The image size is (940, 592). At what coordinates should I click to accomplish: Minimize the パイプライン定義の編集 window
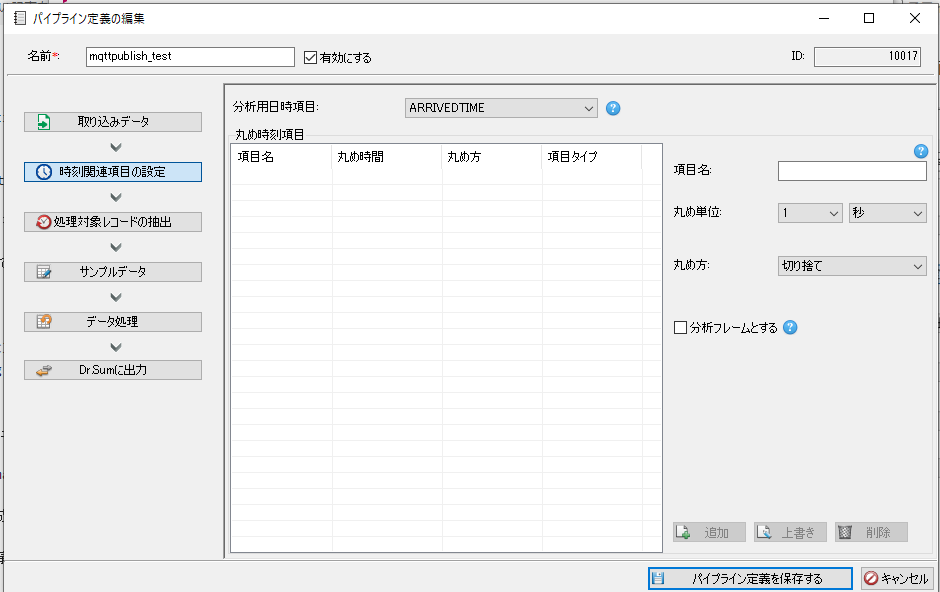(824, 18)
